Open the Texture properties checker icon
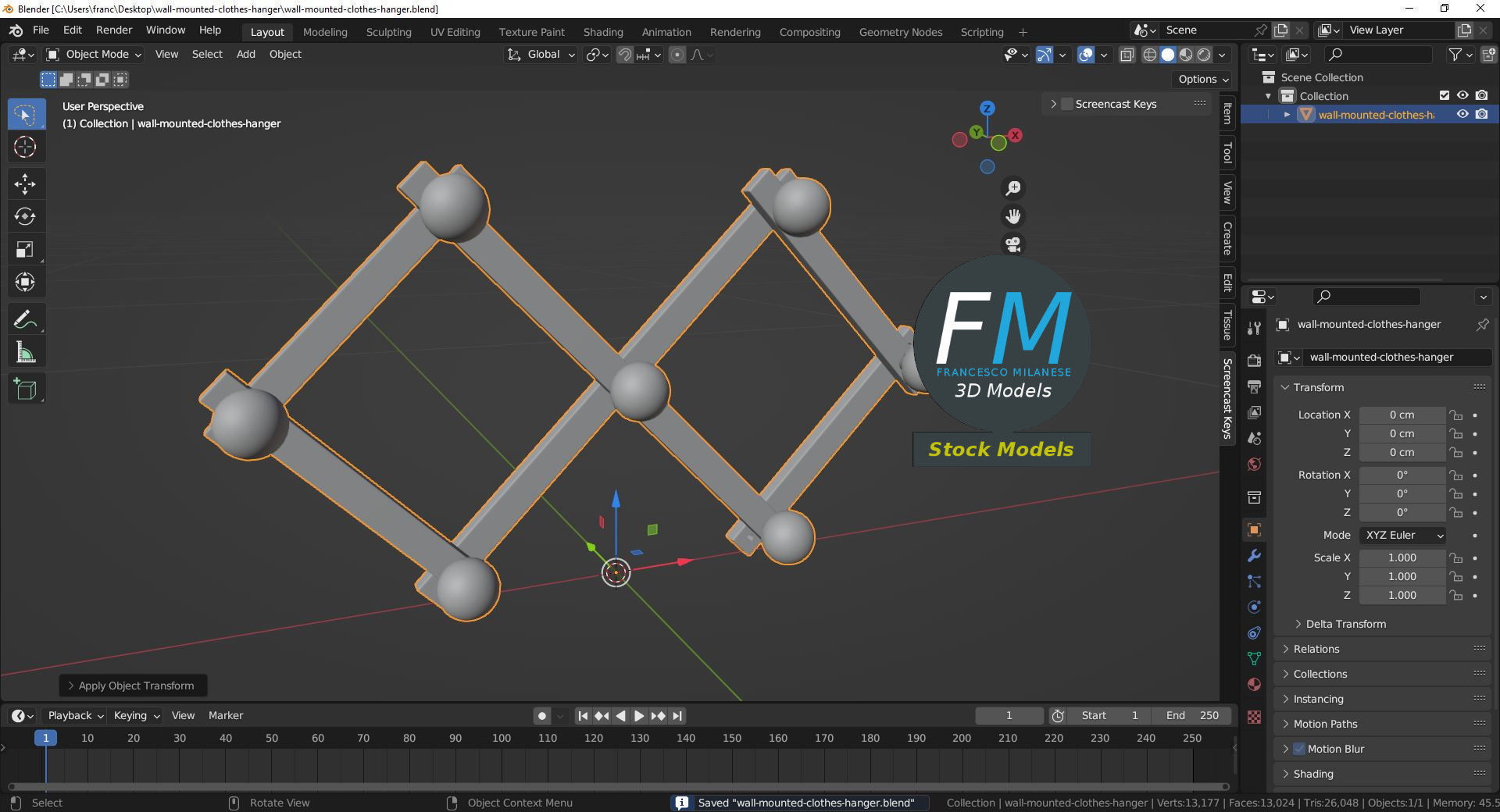The width and height of the screenshot is (1500, 812). [x=1254, y=717]
